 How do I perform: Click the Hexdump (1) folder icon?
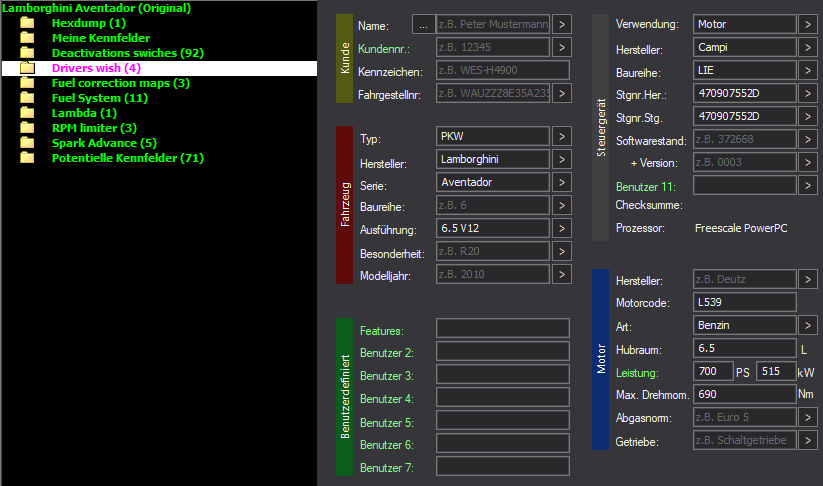click(27, 23)
